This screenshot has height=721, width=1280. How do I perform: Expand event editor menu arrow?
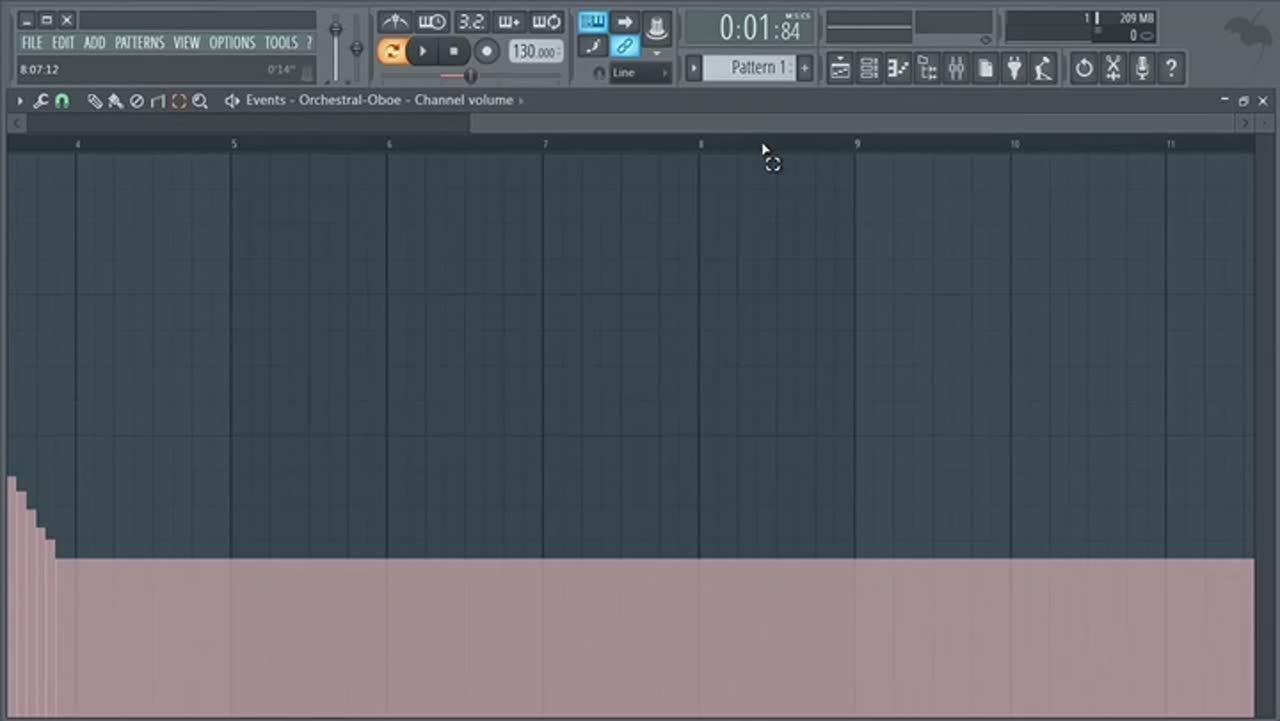tap(19, 101)
